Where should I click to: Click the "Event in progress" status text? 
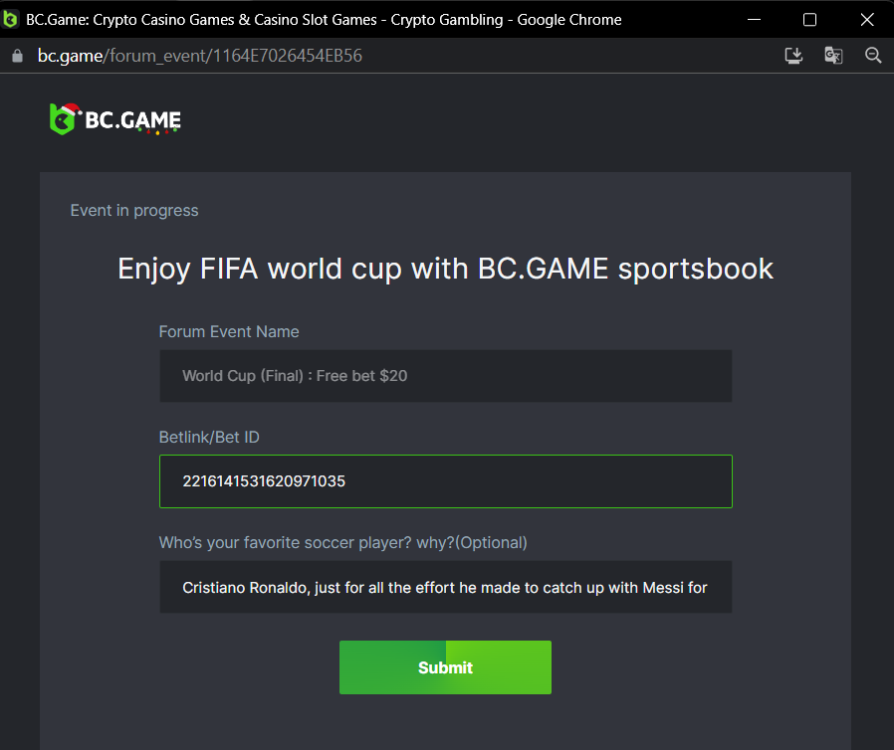click(134, 210)
